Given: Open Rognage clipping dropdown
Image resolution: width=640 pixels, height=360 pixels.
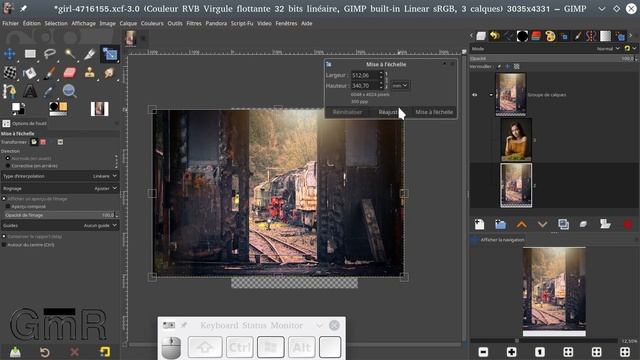Looking at the screenshot, I should coord(60,189).
